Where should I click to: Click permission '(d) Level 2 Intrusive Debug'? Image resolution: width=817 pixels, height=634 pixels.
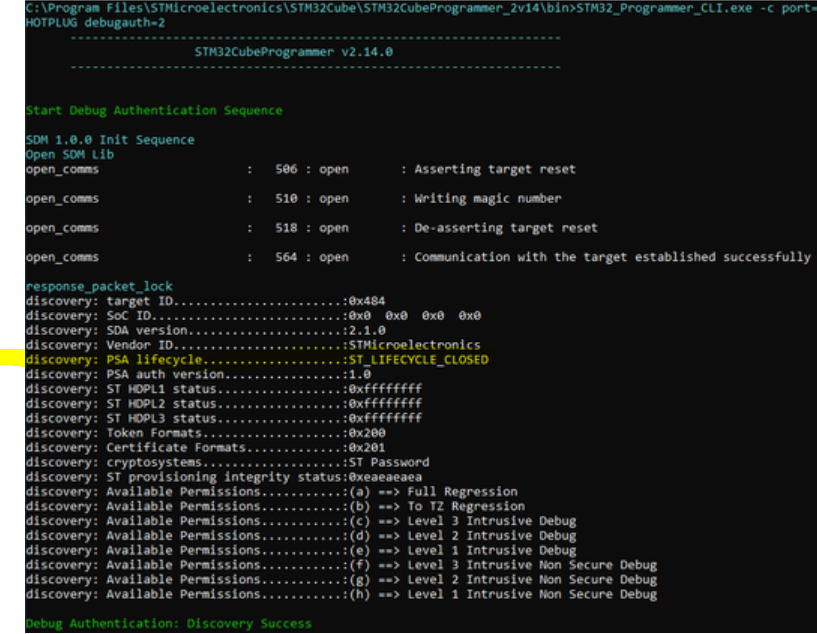pos(462,536)
